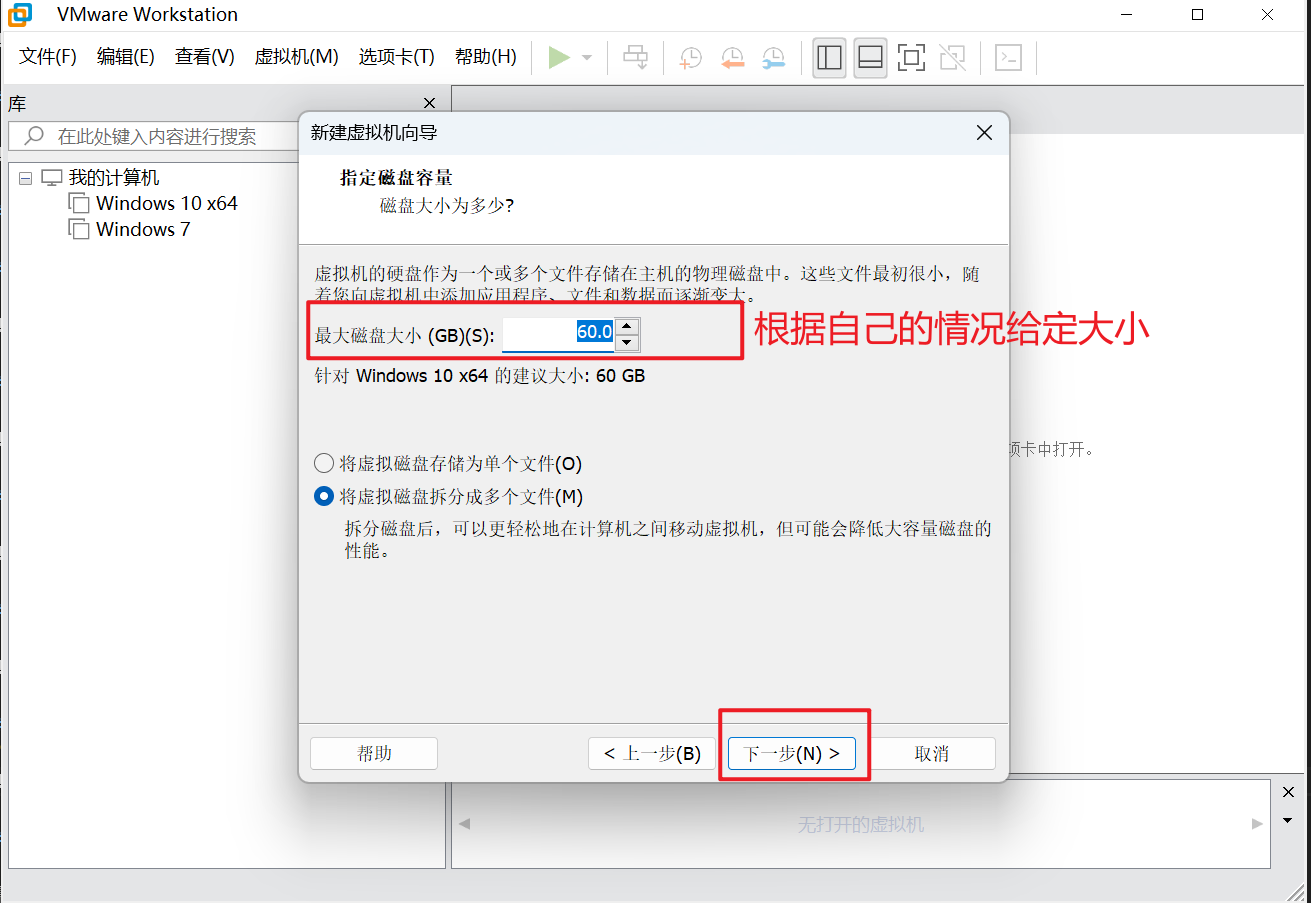Click the 指定磁盘容量 heading text
The width and height of the screenshot is (1311, 903).
pyautogui.click(x=396, y=178)
